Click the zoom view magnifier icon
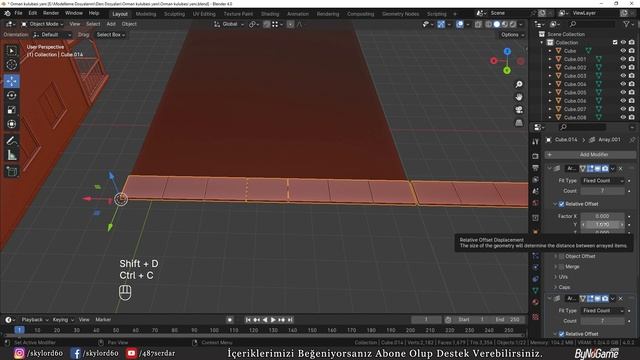640x360 pixels. (519, 84)
